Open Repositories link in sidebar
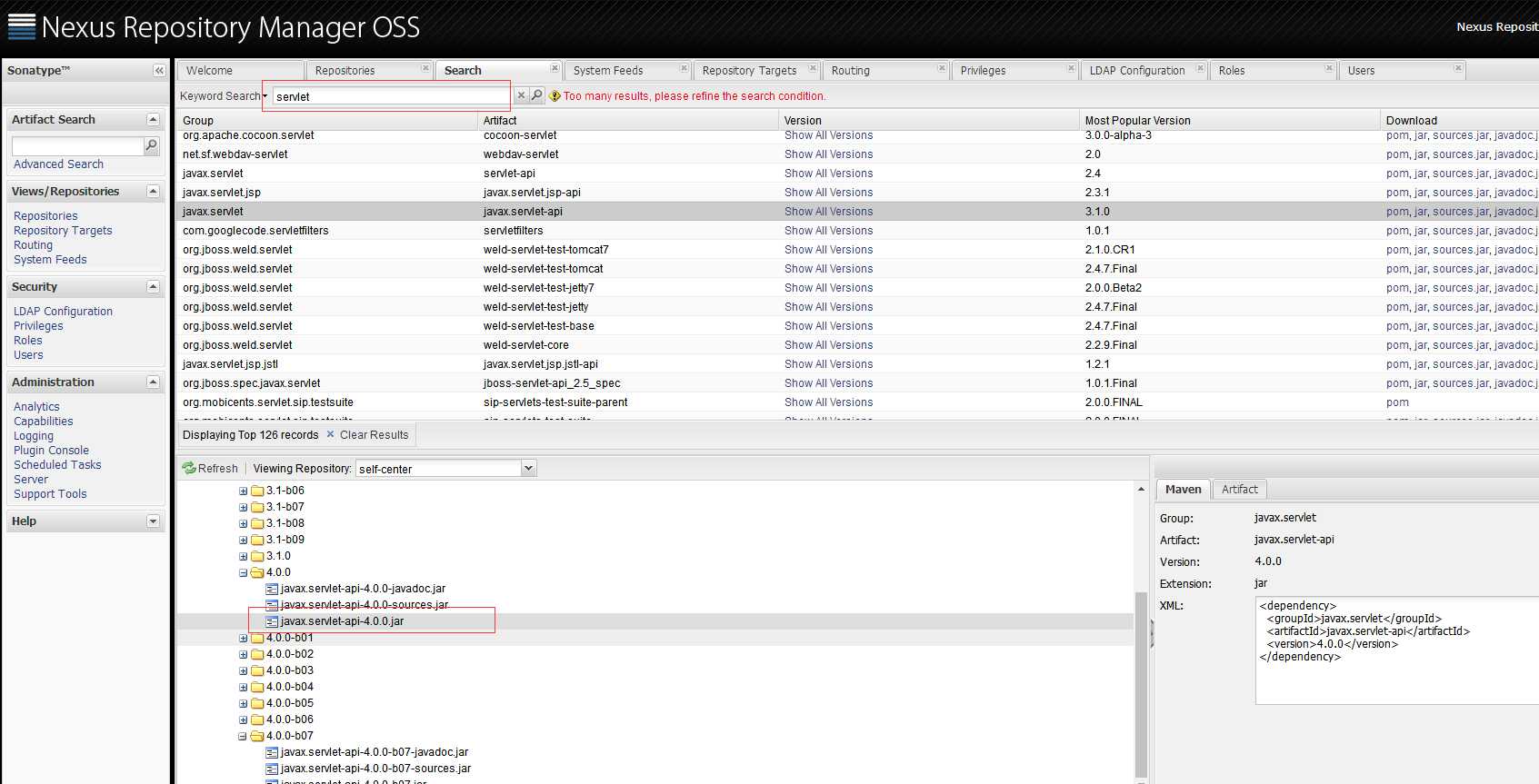 point(45,216)
